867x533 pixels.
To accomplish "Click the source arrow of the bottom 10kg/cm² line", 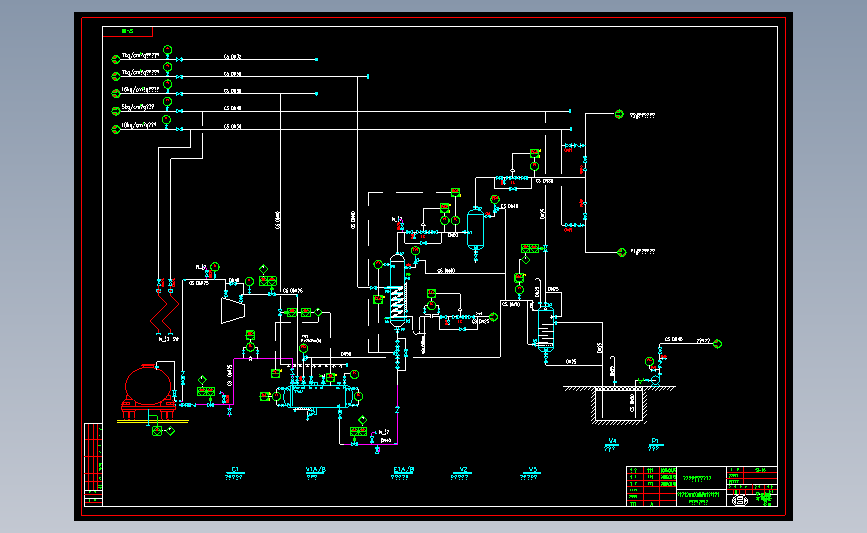I will coord(116,129).
